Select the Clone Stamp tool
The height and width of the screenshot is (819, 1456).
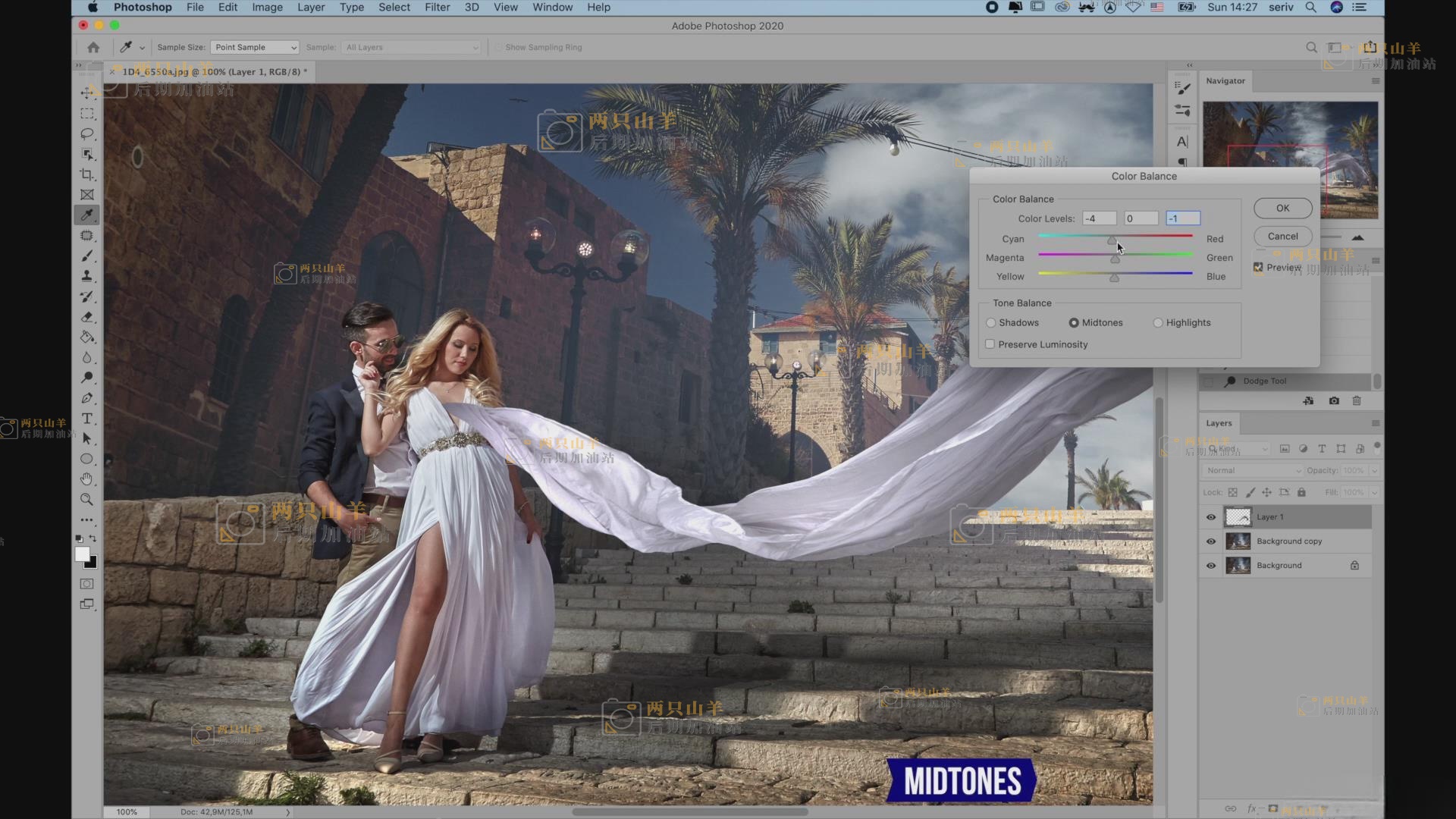(x=87, y=276)
